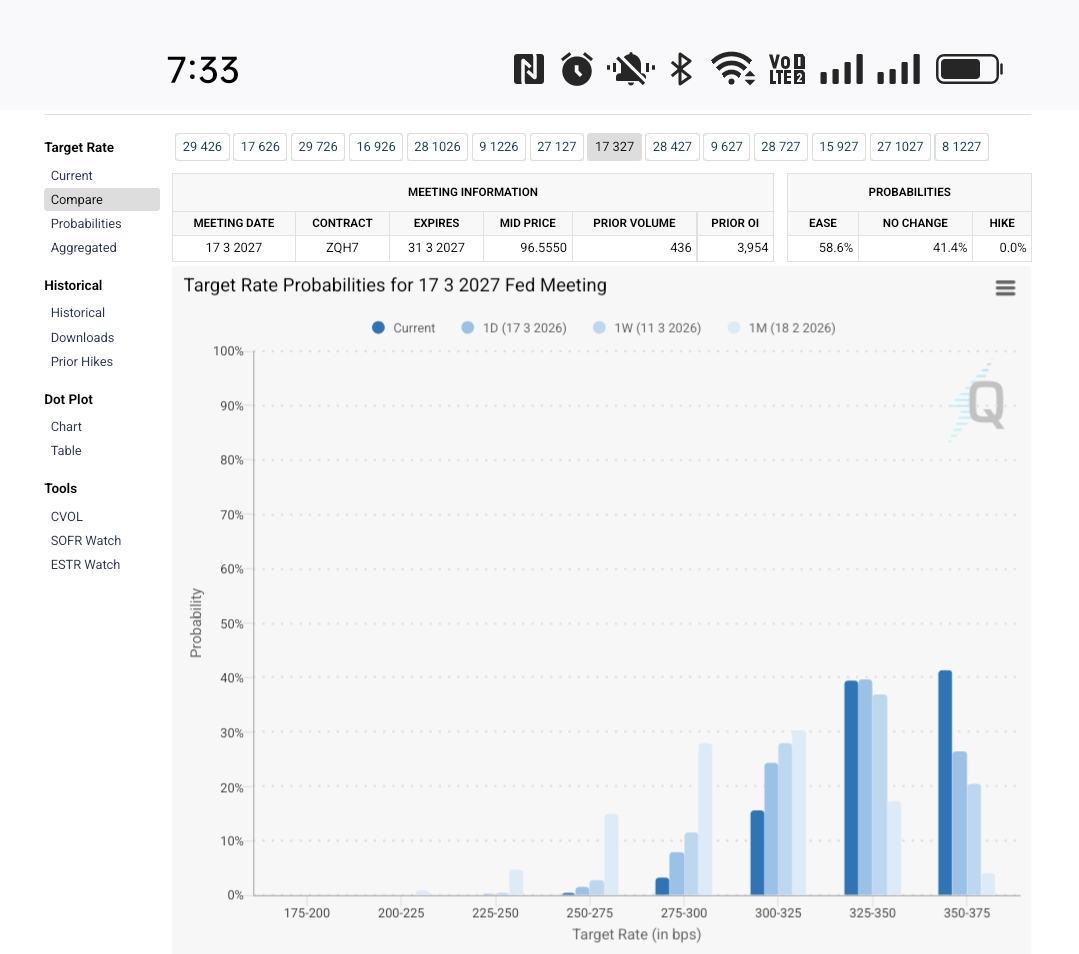Tap the muted notifications bell icon

(630, 69)
